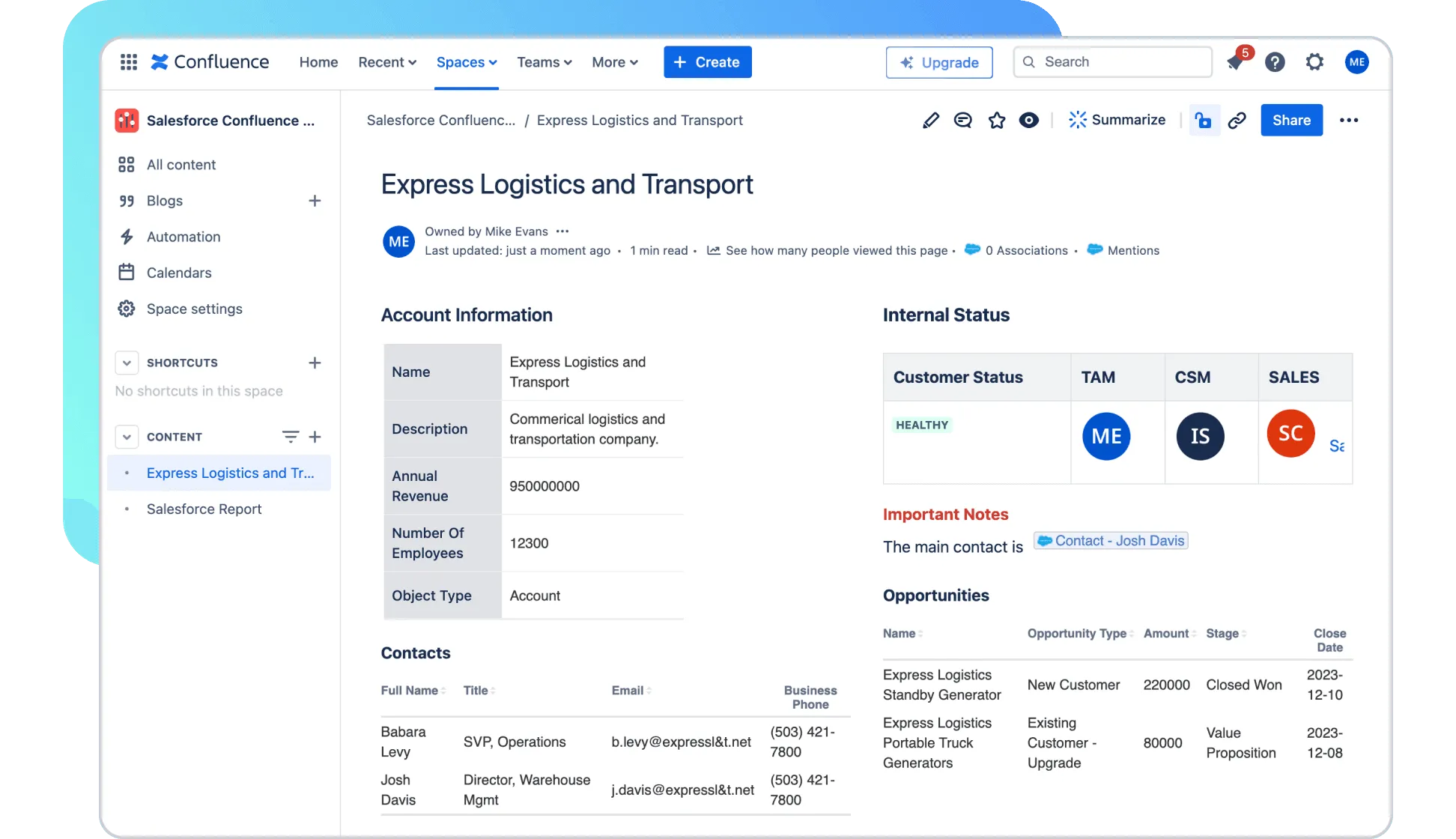Open notifications bell with badge
Viewport: 1456px width, 839px height.
click(1236, 62)
